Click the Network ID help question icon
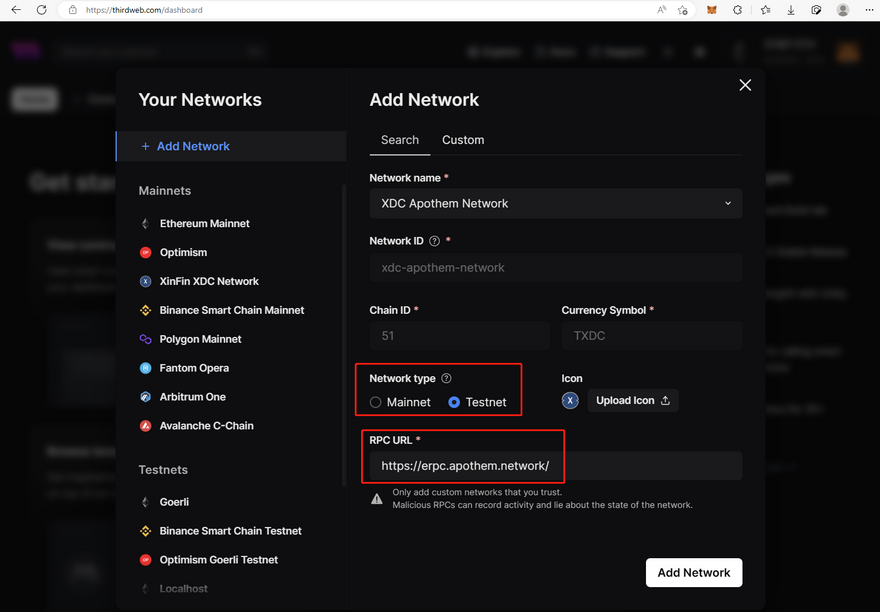 434,241
